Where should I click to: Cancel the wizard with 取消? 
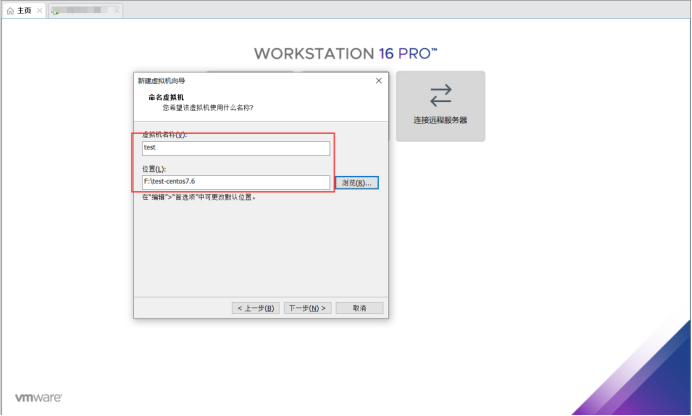[x=359, y=308]
